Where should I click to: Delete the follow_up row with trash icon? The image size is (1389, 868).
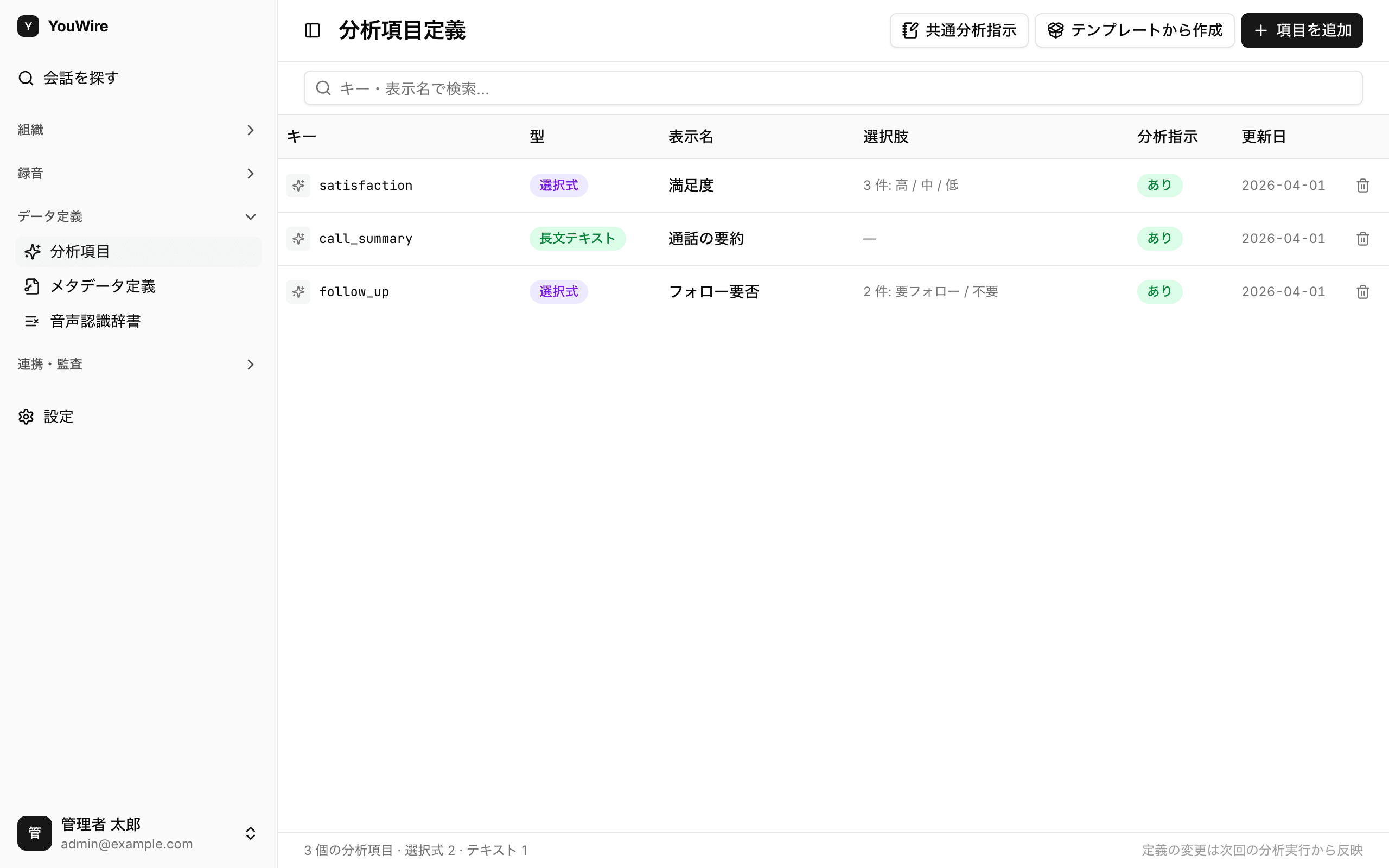pos(1362,292)
